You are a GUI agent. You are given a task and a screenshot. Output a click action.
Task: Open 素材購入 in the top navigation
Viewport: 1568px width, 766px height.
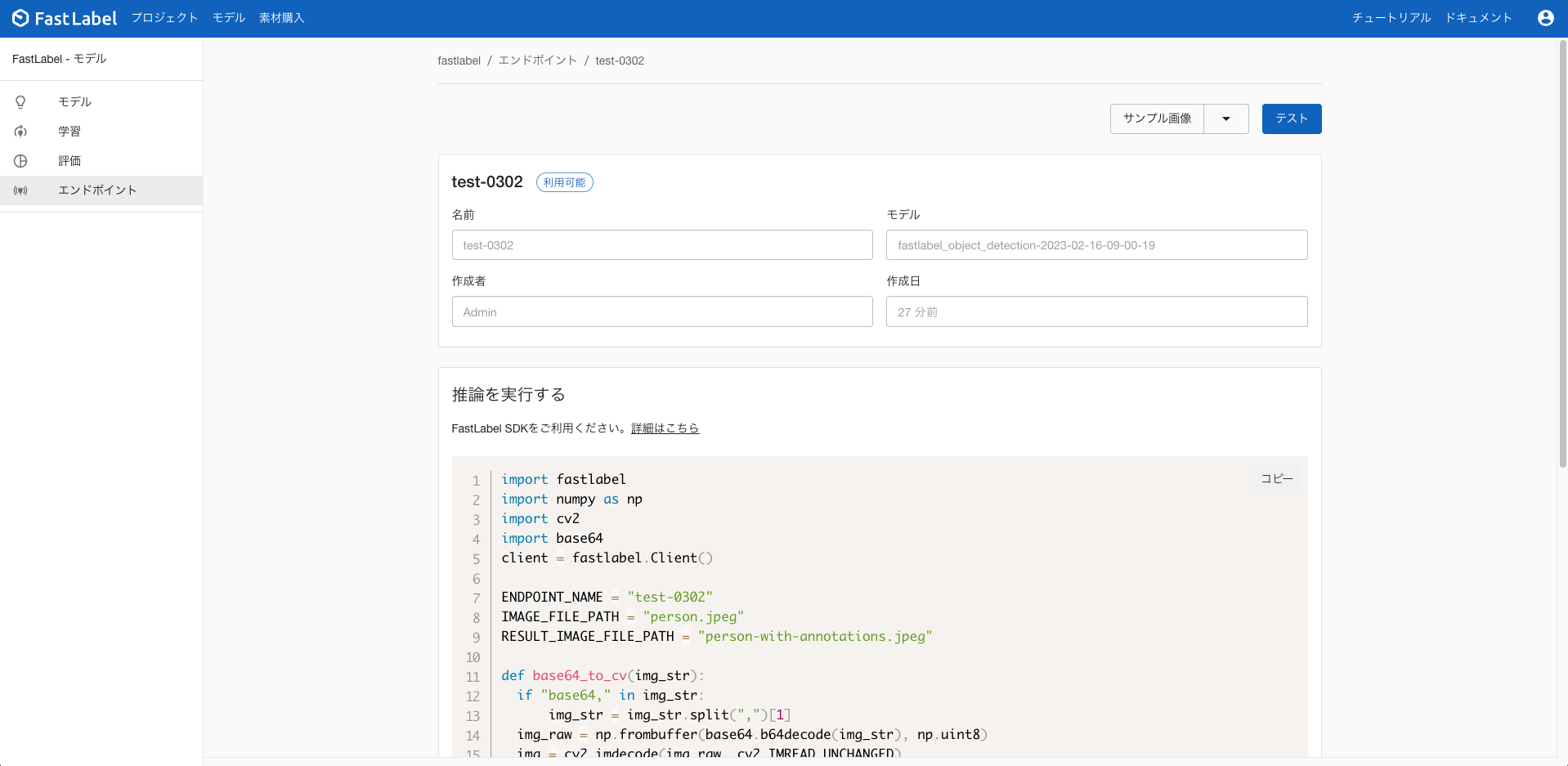[x=281, y=18]
